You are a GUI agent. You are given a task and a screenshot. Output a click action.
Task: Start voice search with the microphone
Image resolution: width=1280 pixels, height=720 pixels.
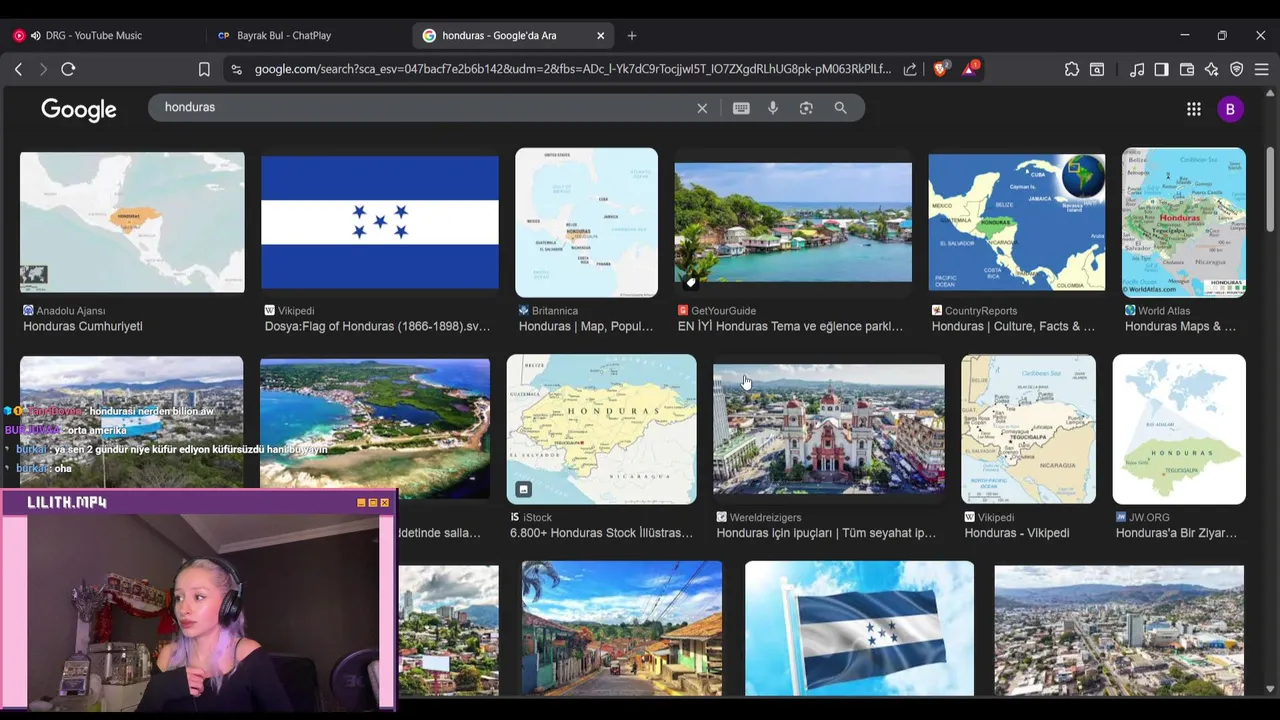tap(773, 108)
